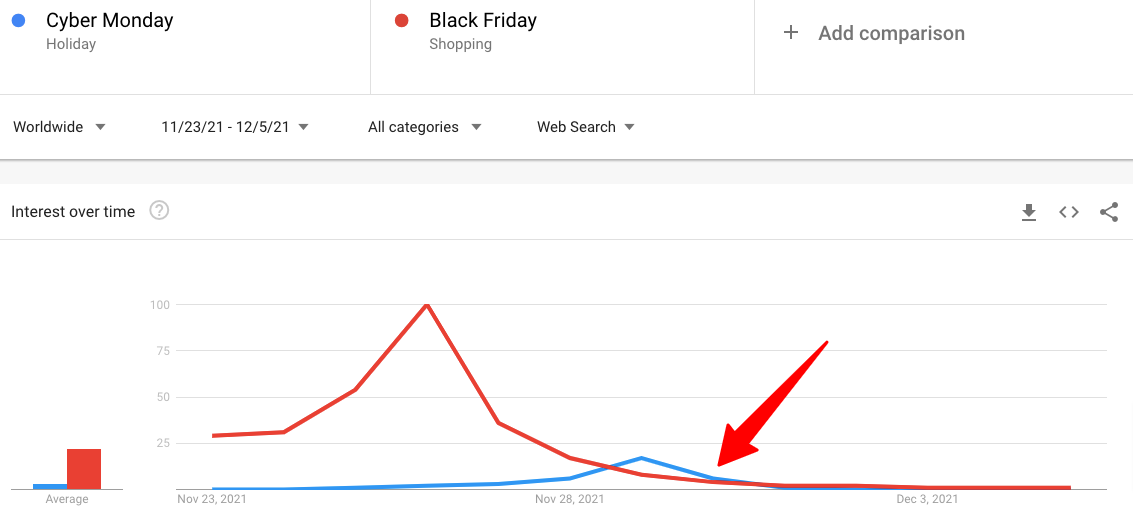
Task: Share the Interest over time chart
Action: click(x=1108, y=212)
